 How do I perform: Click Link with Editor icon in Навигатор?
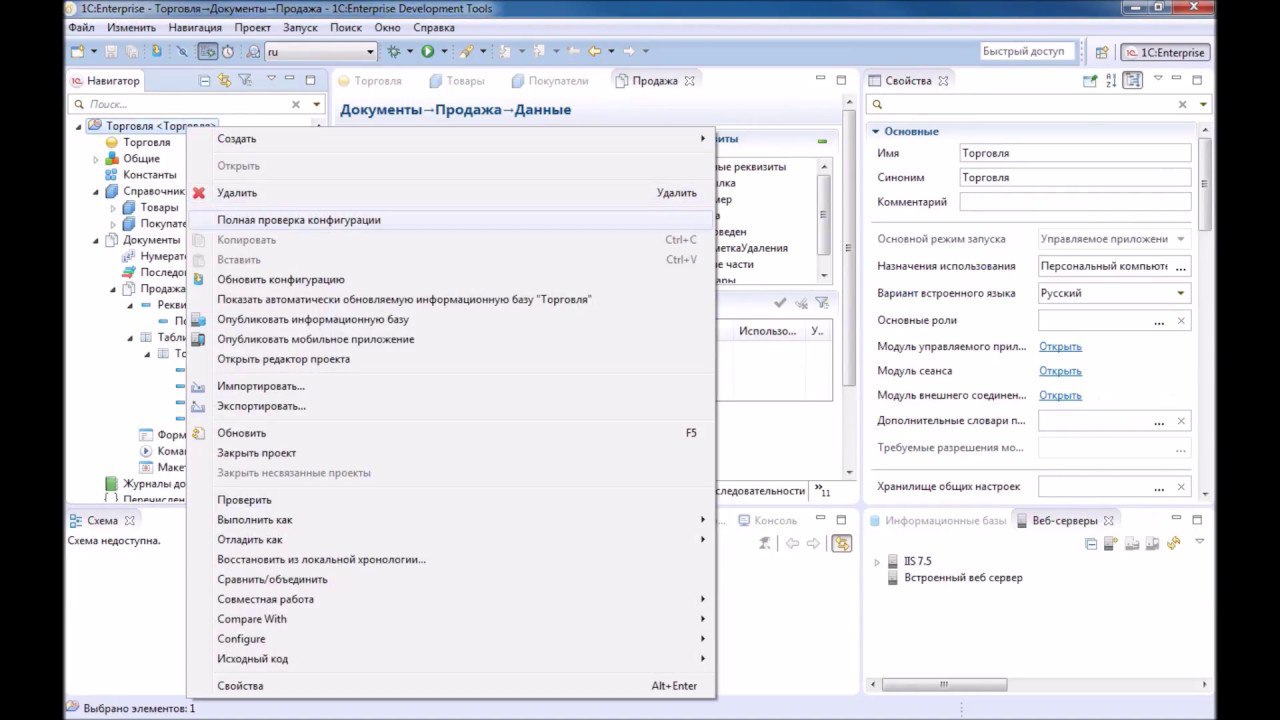tap(224, 81)
